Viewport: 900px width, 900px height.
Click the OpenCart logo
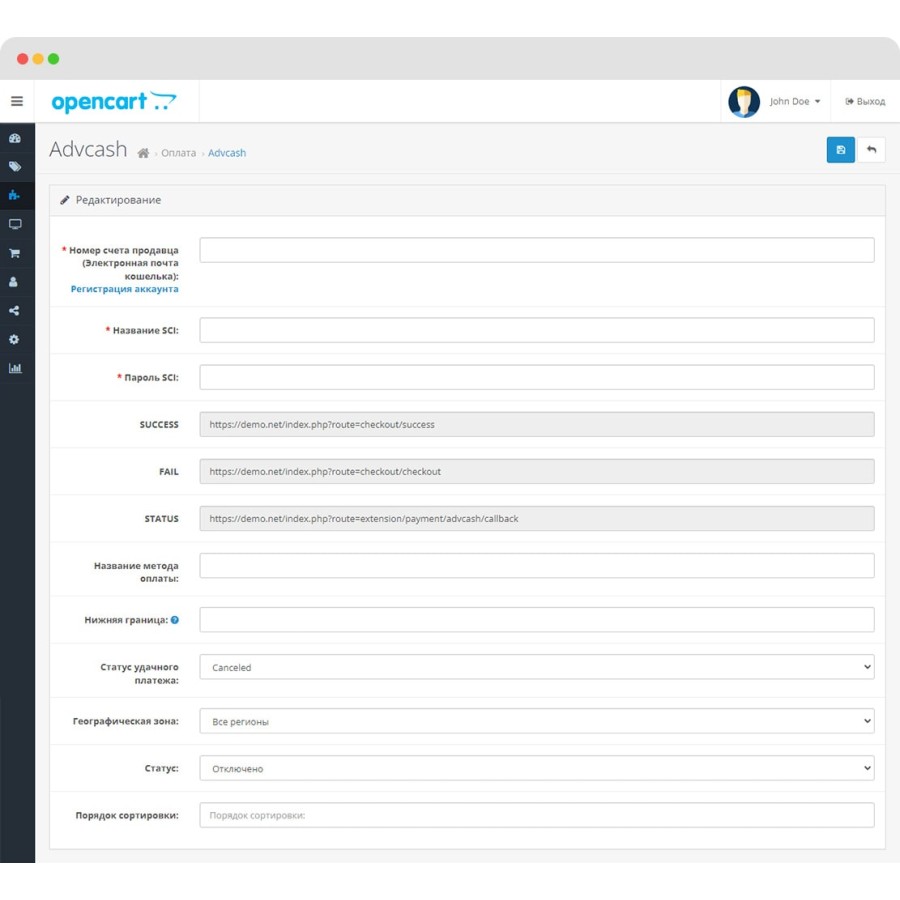coord(114,102)
